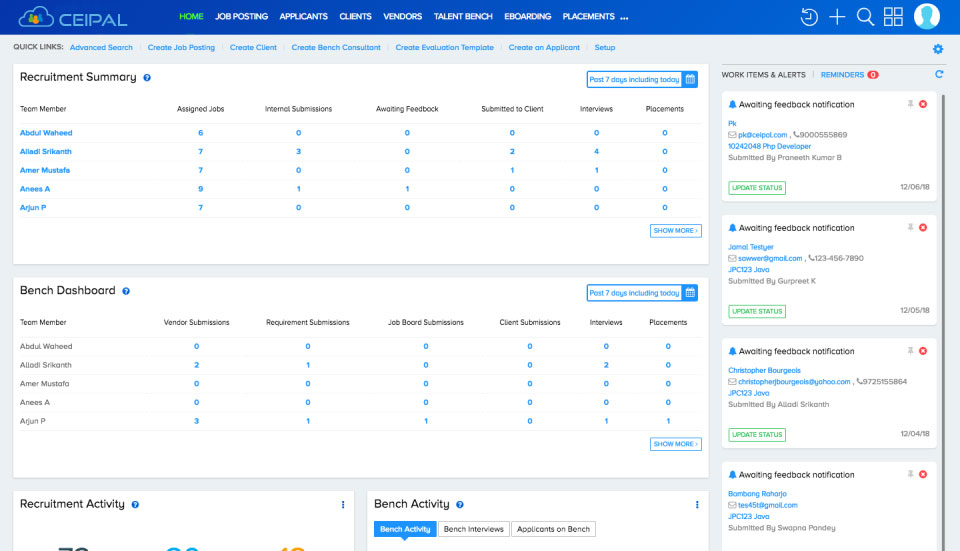Open the user profile avatar
Image resolution: width=960 pixels, height=551 pixels.
(926, 17)
